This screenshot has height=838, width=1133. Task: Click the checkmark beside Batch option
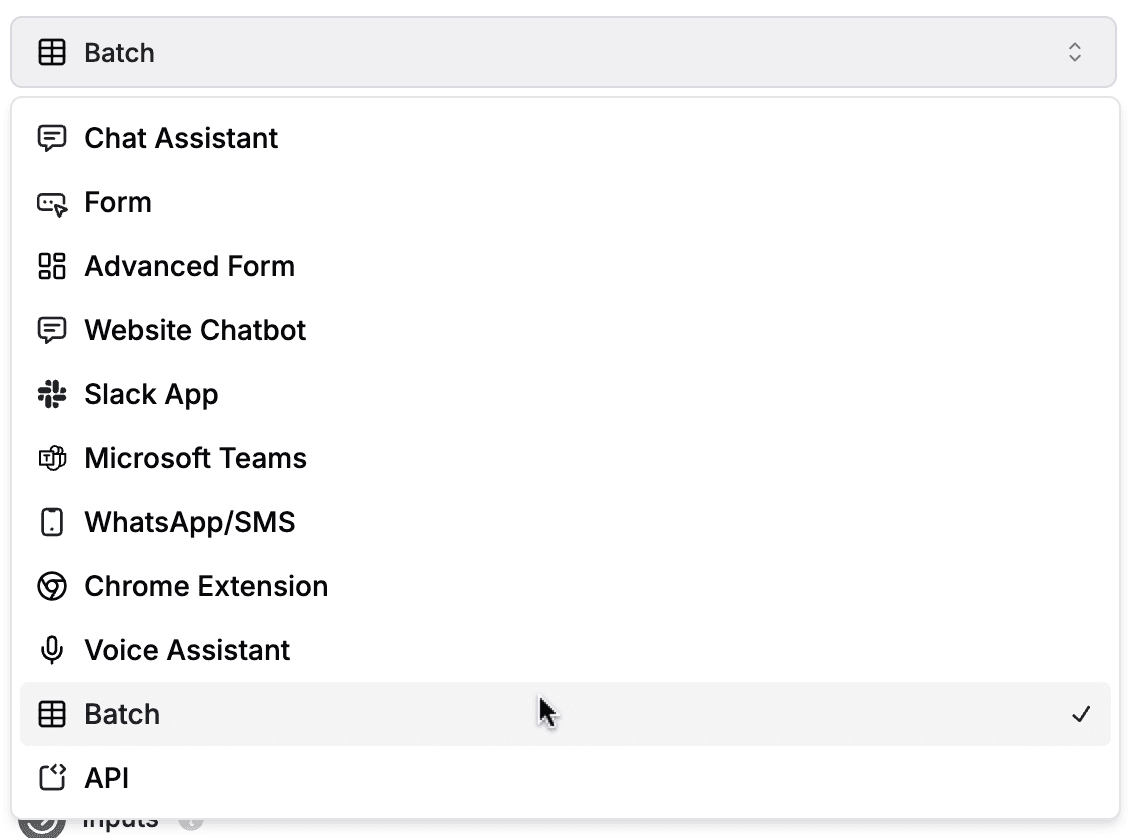(1081, 714)
